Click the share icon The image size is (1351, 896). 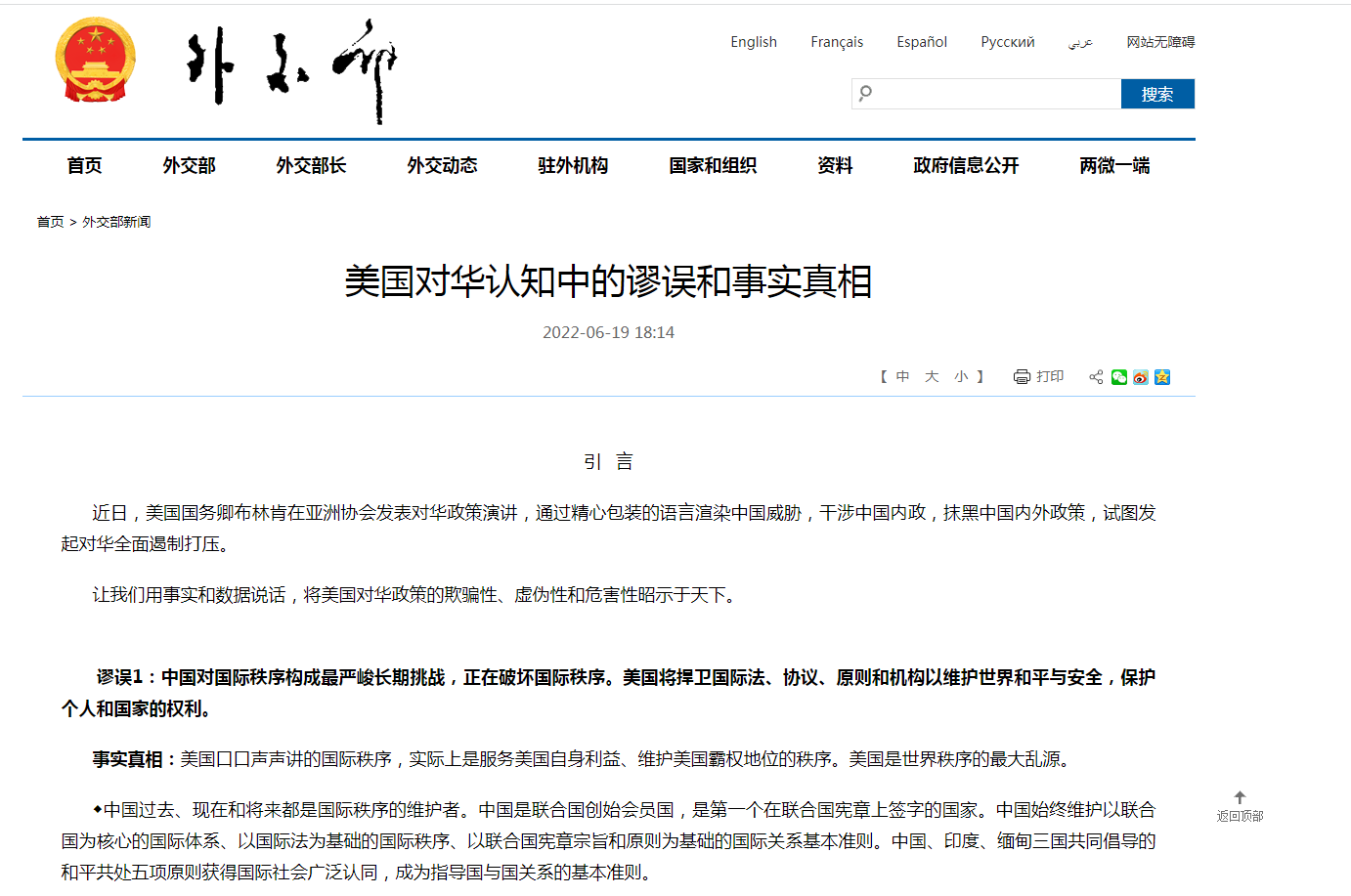(1096, 377)
